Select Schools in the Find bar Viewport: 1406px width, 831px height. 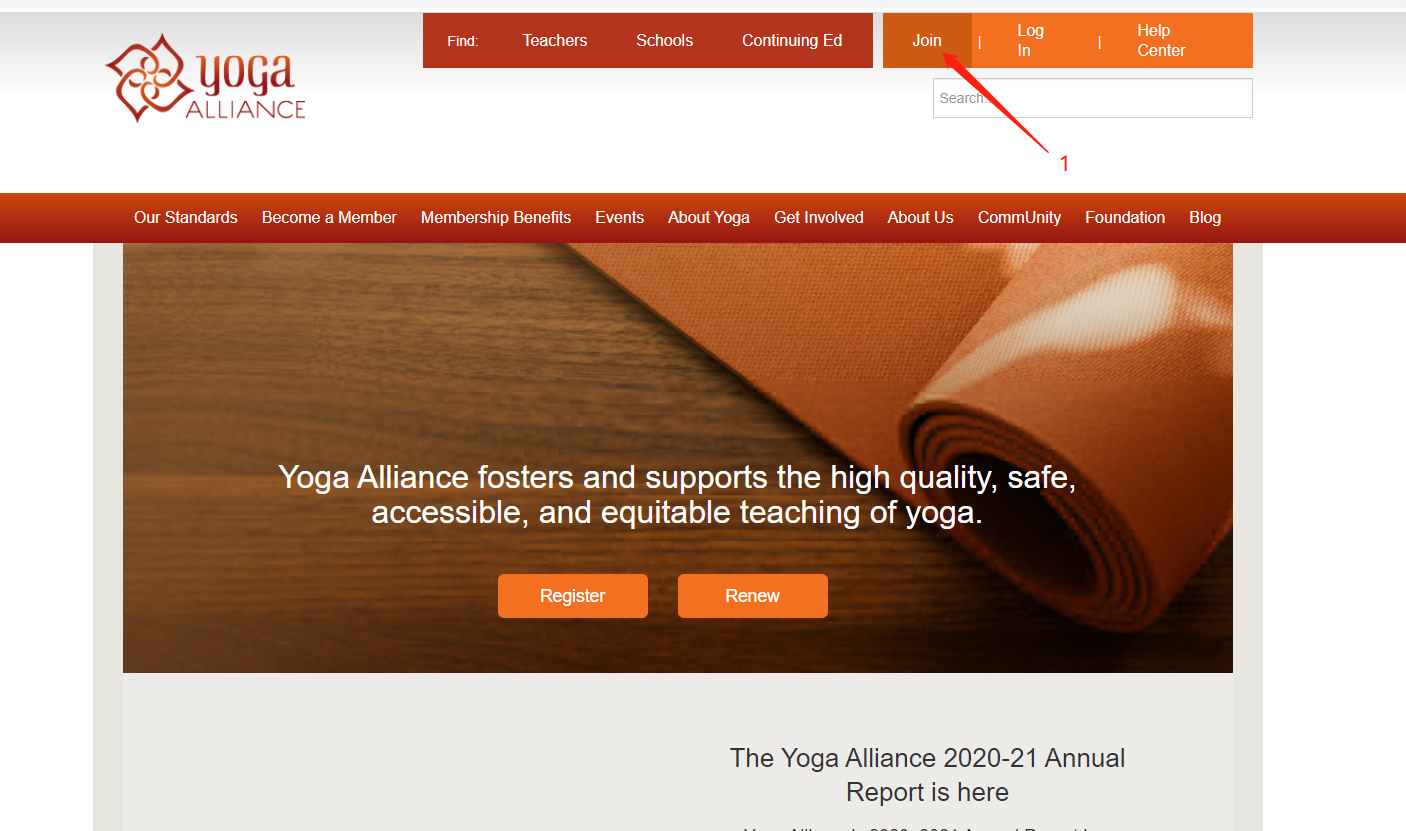pyautogui.click(x=664, y=41)
